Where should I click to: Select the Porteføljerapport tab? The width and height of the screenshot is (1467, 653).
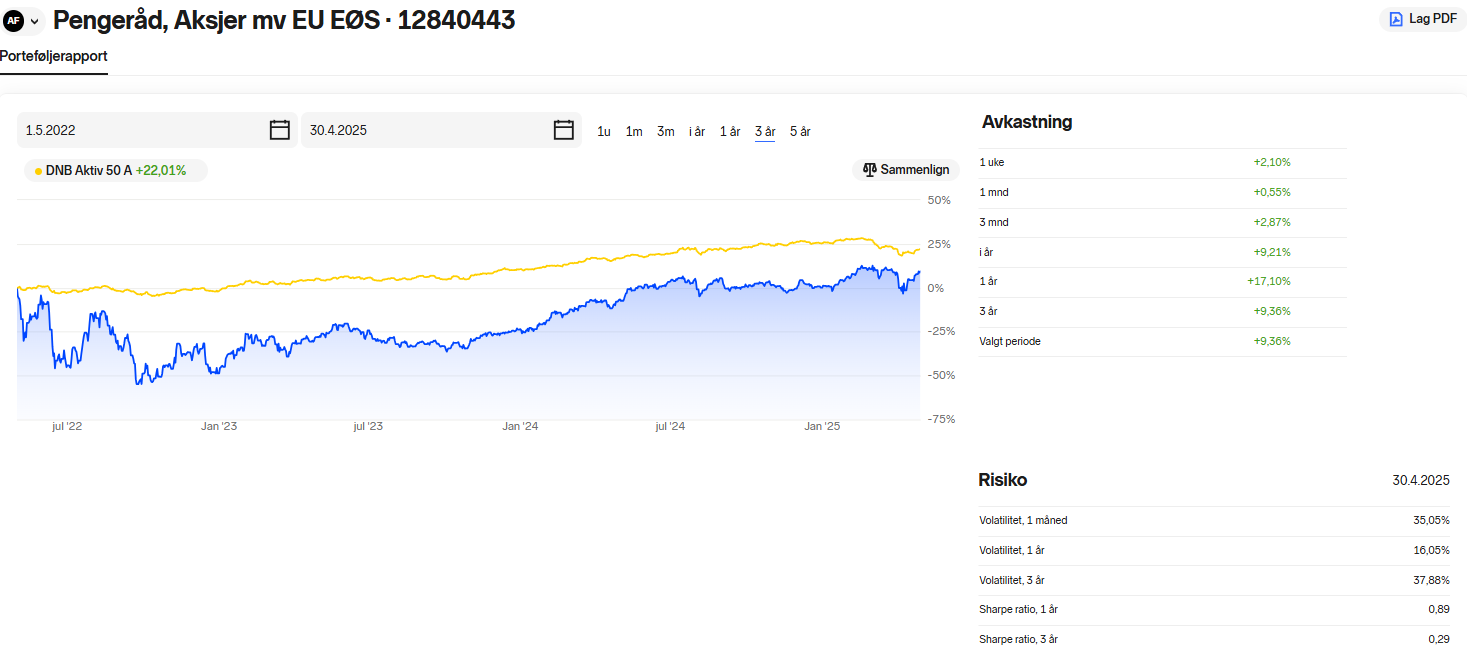tap(54, 56)
